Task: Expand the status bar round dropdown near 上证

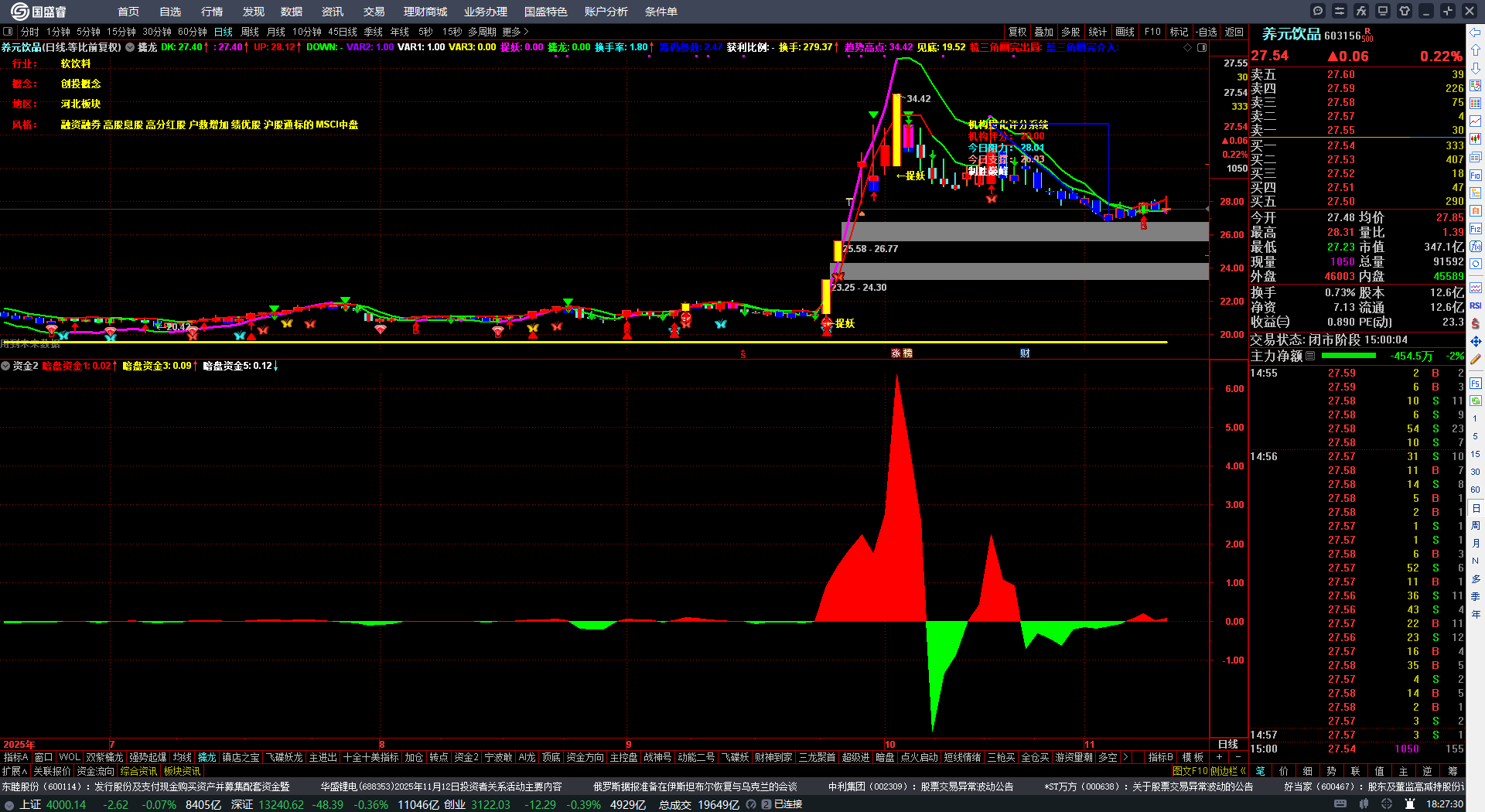Action: pyautogui.click(x=9, y=804)
